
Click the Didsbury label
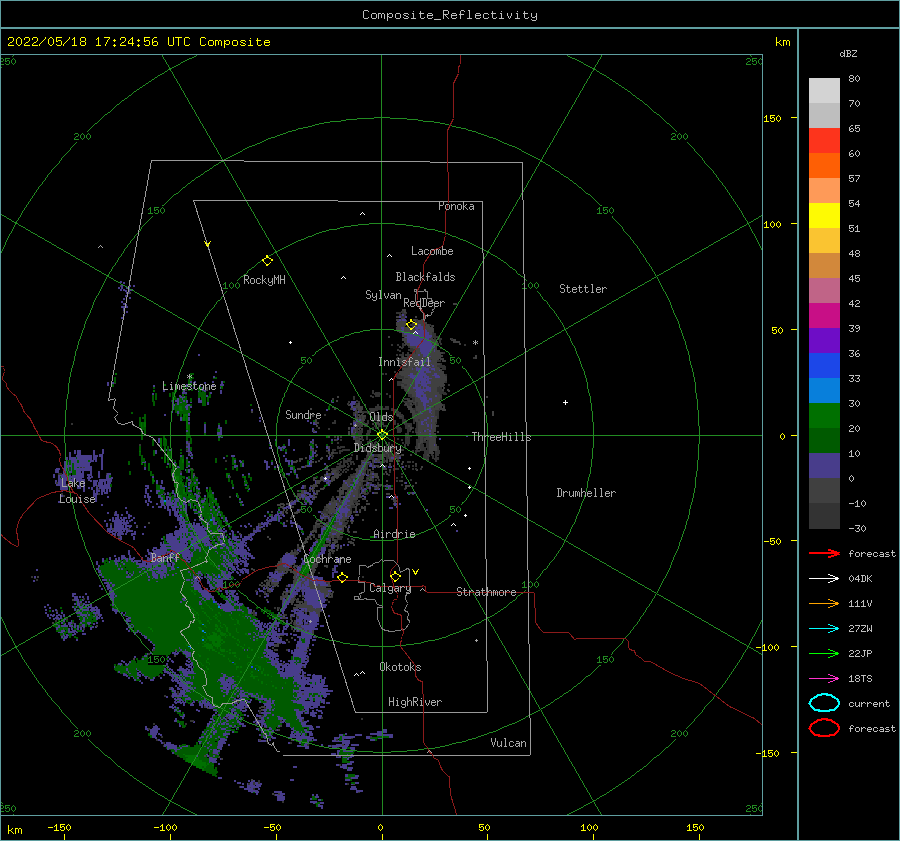click(x=377, y=448)
